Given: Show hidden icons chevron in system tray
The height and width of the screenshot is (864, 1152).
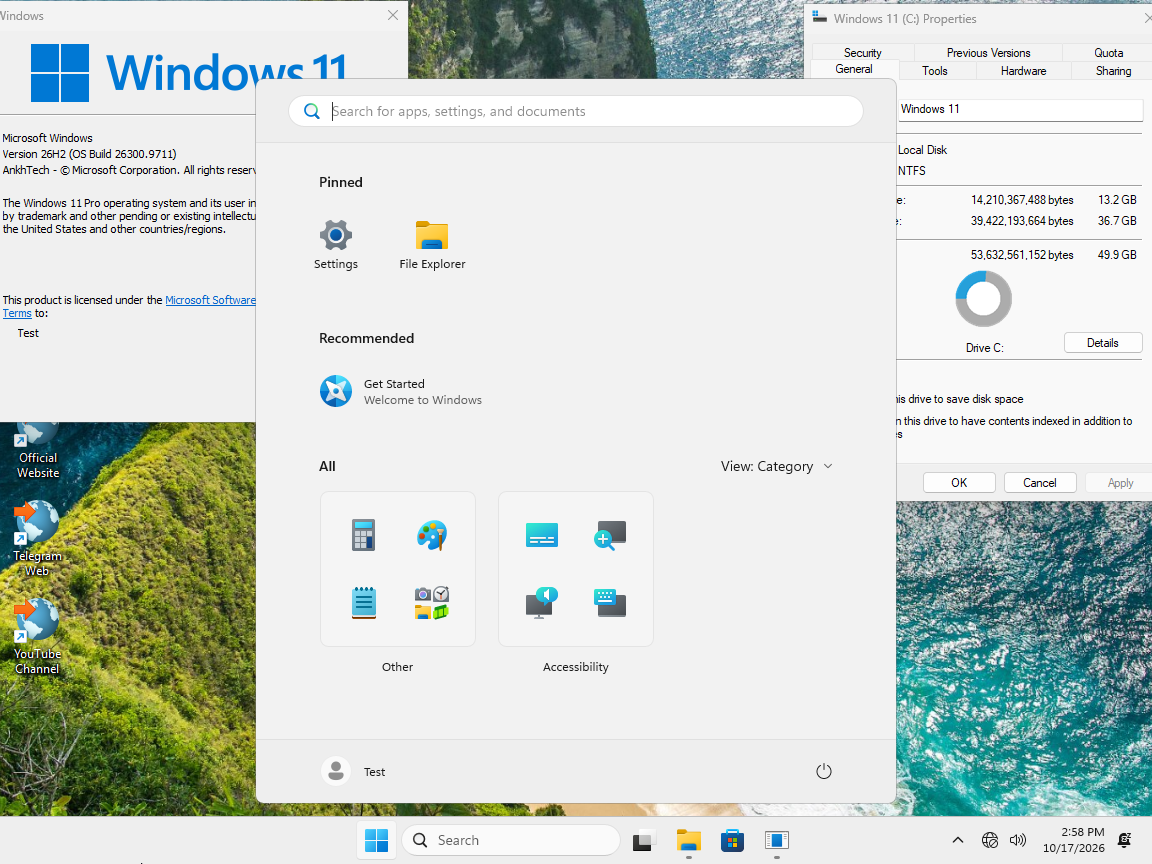Looking at the screenshot, I should tap(957, 840).
